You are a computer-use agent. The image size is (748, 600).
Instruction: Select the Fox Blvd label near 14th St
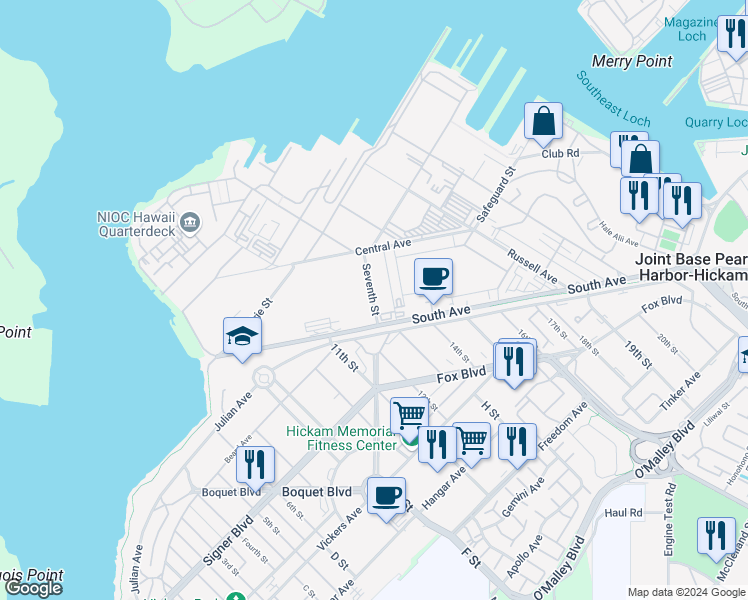point(461,375)
